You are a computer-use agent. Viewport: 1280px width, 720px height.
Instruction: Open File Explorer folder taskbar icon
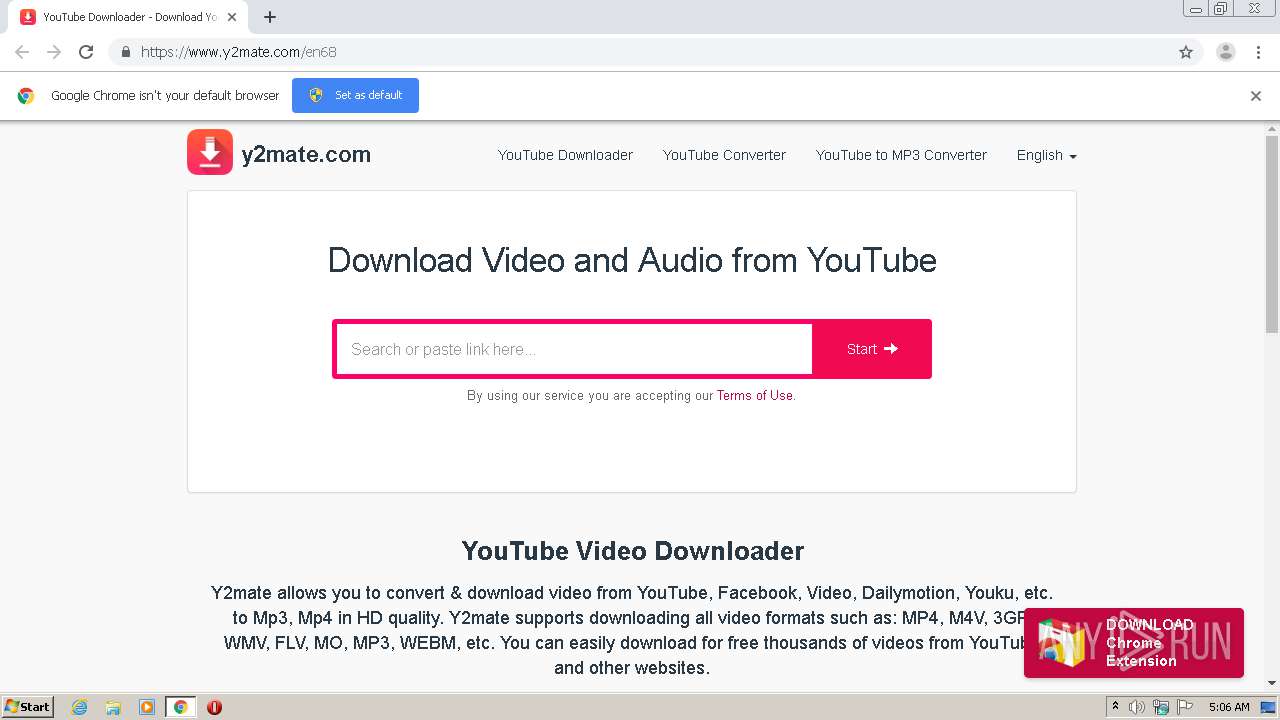(113, 707)
